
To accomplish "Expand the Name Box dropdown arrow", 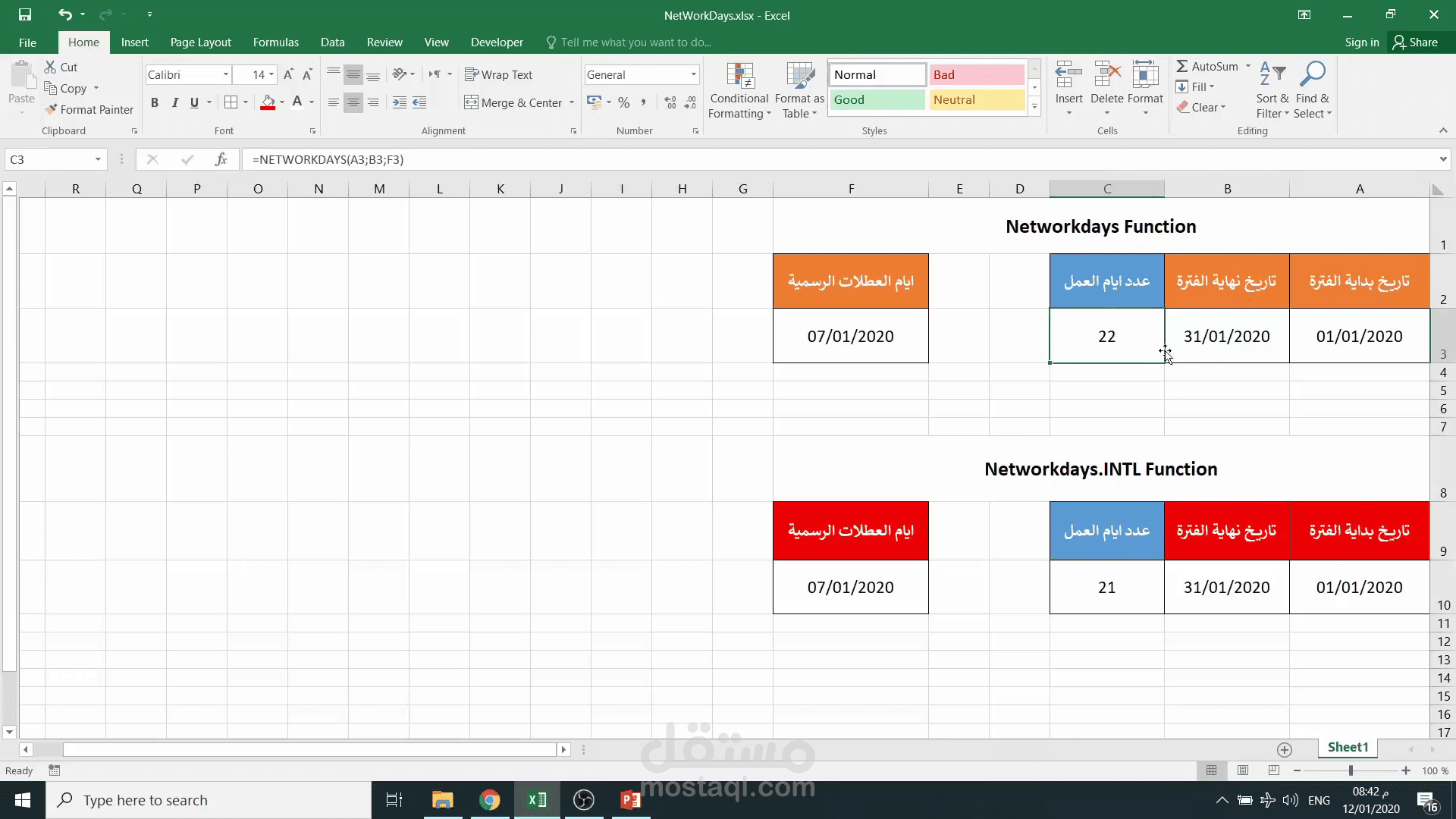I will 98,159.
